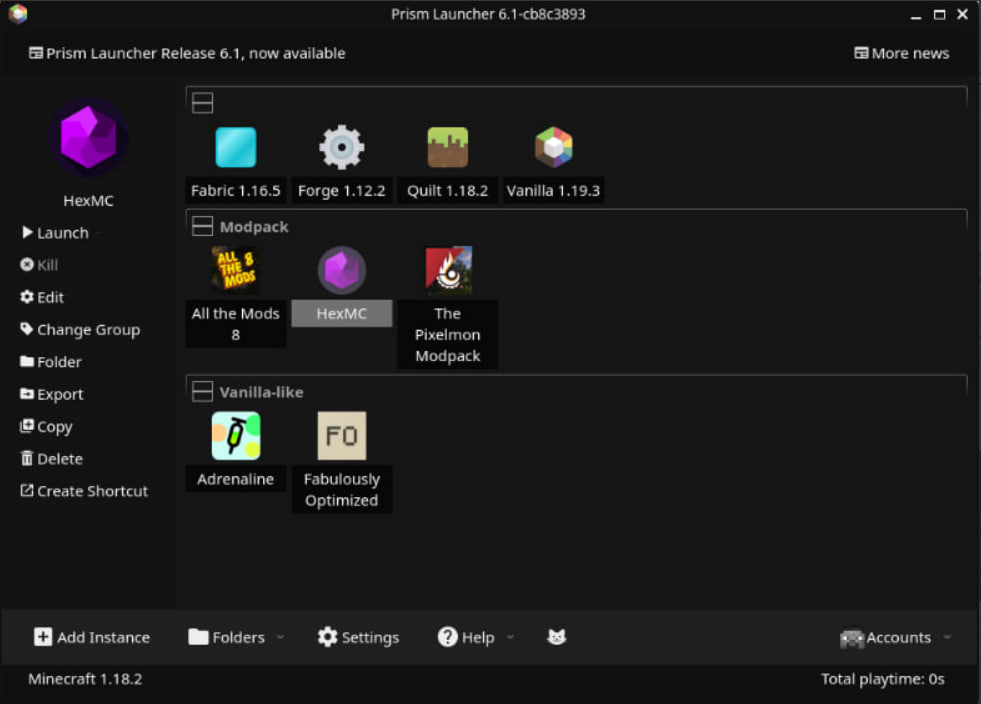Kill the running instance
This screenshot has width=981, height=704.
click(39, 265)
